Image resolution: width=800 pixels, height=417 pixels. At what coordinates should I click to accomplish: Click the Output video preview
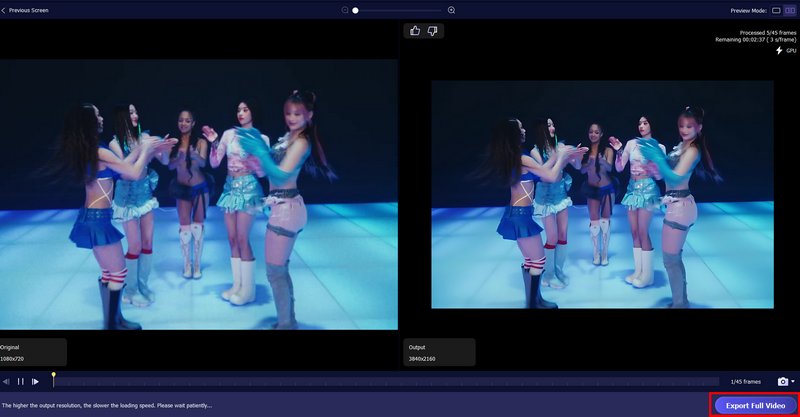[602, 194]
